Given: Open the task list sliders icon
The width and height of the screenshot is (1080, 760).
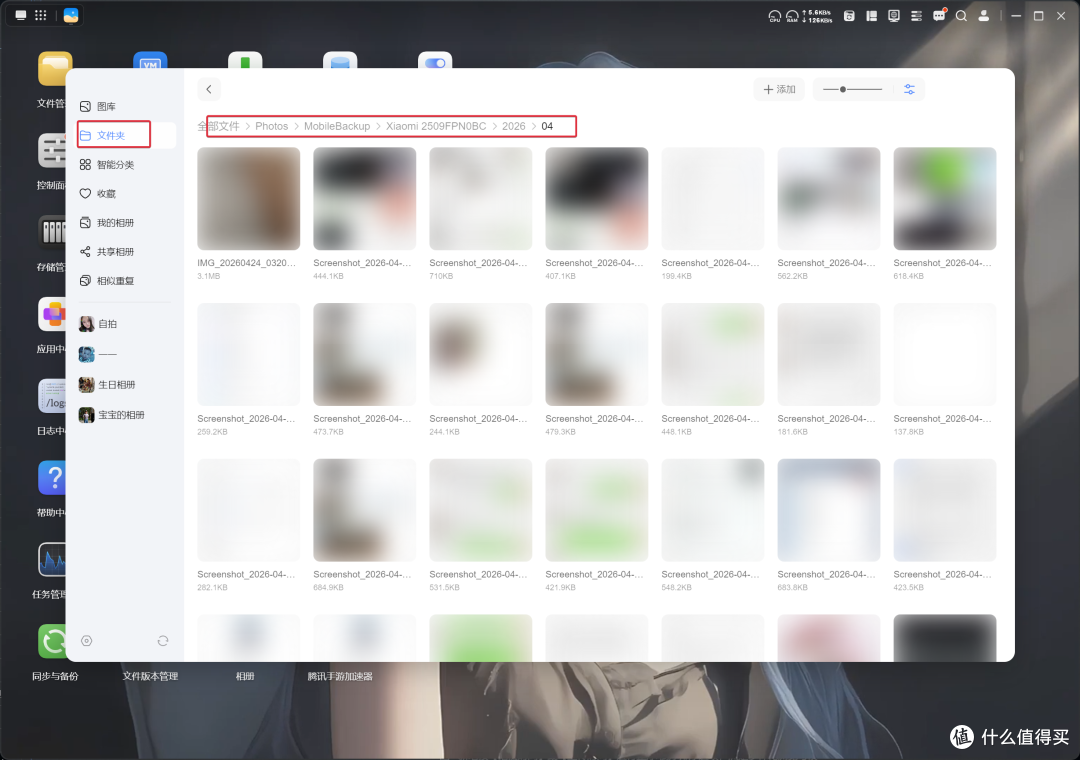Looking at the screenshot, I should tap(916, 16).
